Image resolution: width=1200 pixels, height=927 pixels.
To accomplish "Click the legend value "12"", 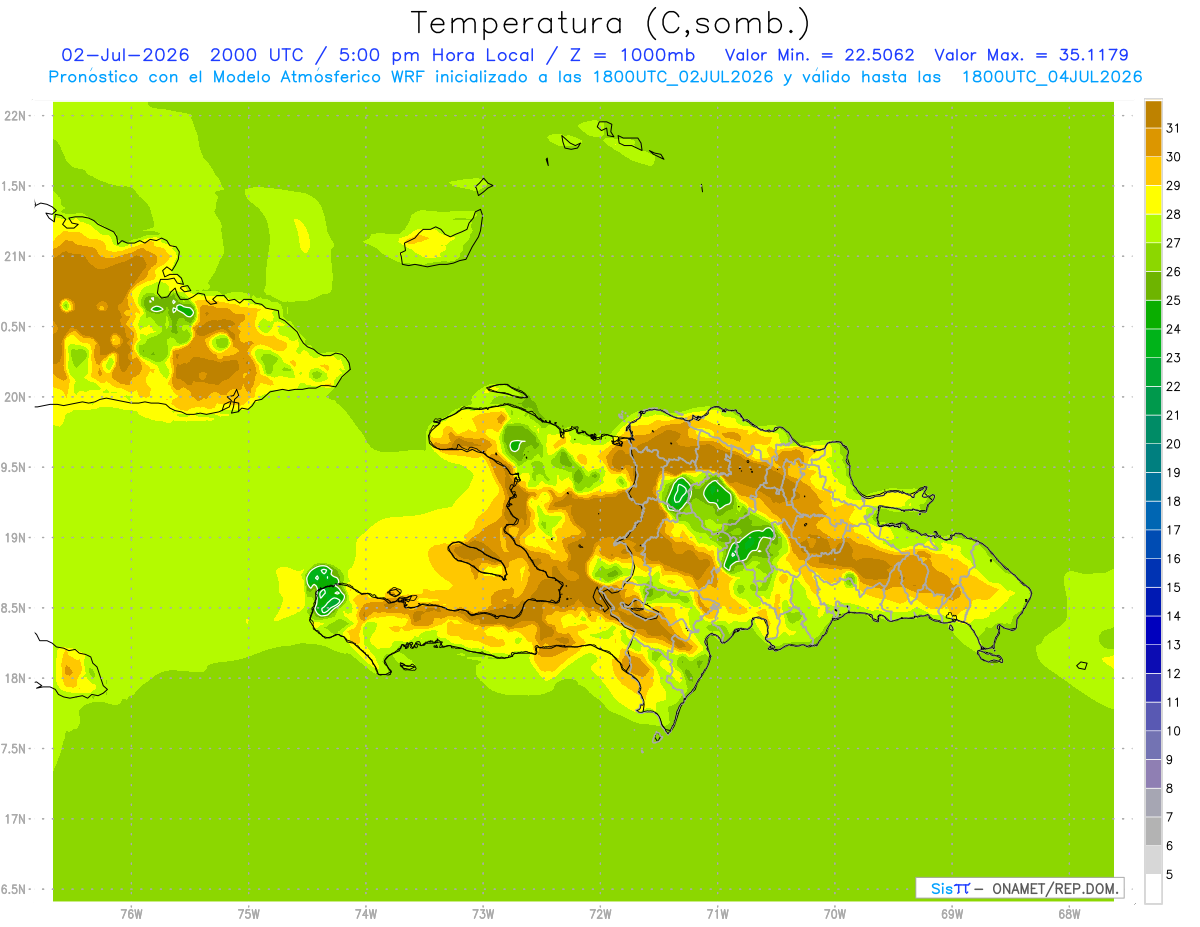I will 1174,674.
